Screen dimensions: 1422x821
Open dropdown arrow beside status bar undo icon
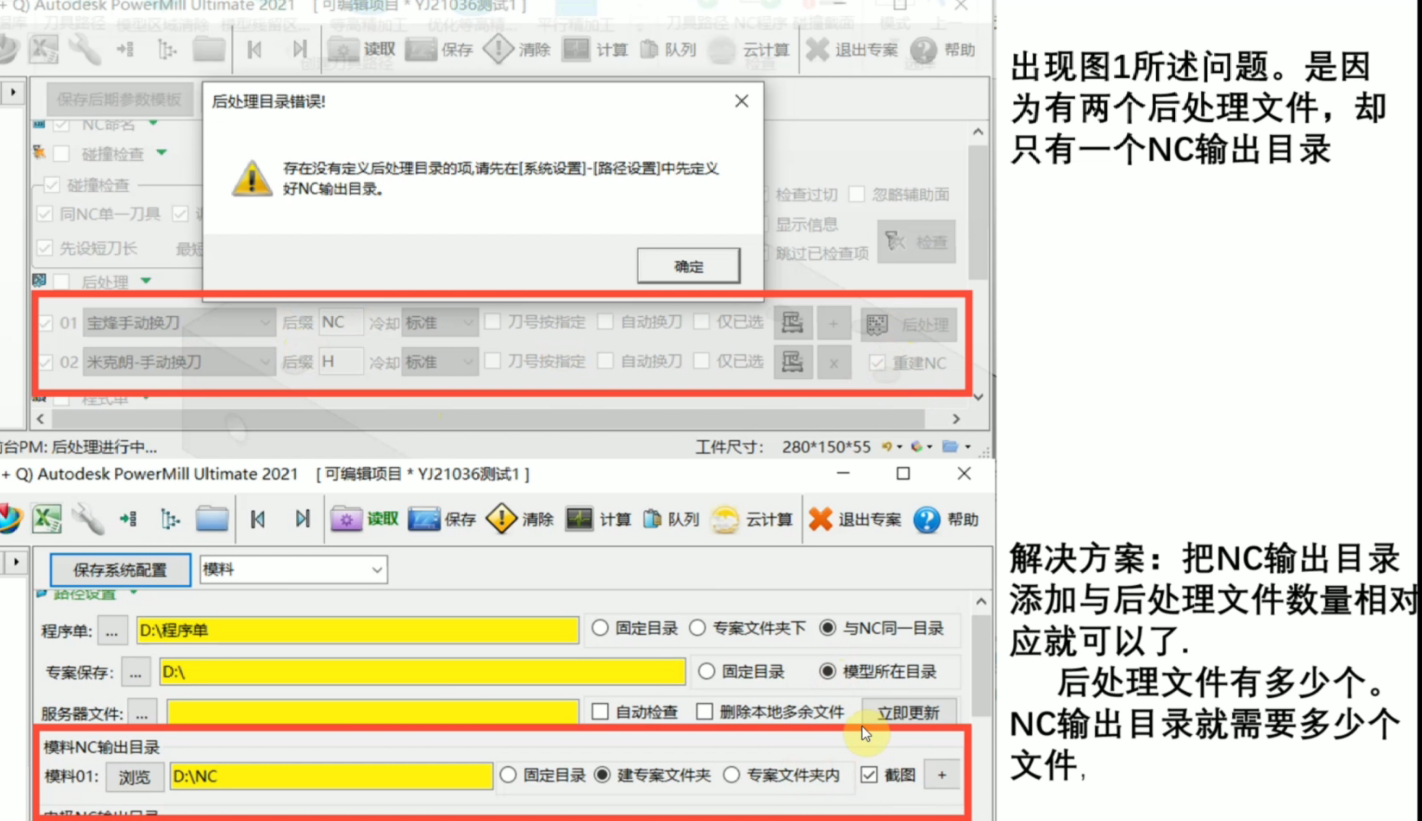899,447
